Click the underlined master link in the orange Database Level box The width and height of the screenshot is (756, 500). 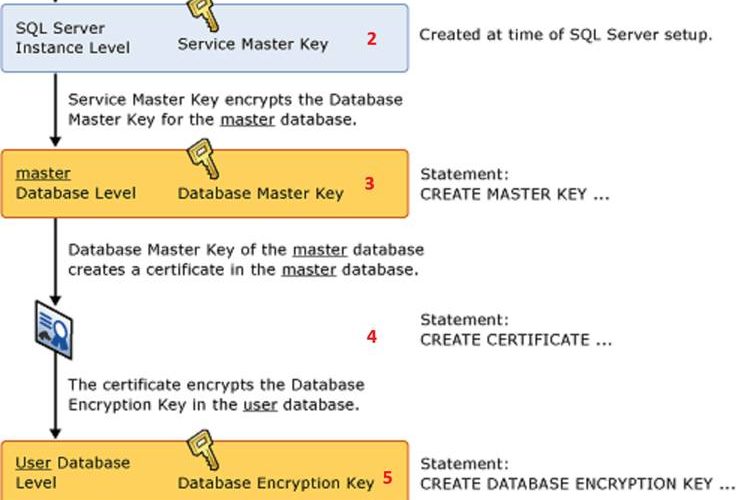coord(43,173)
